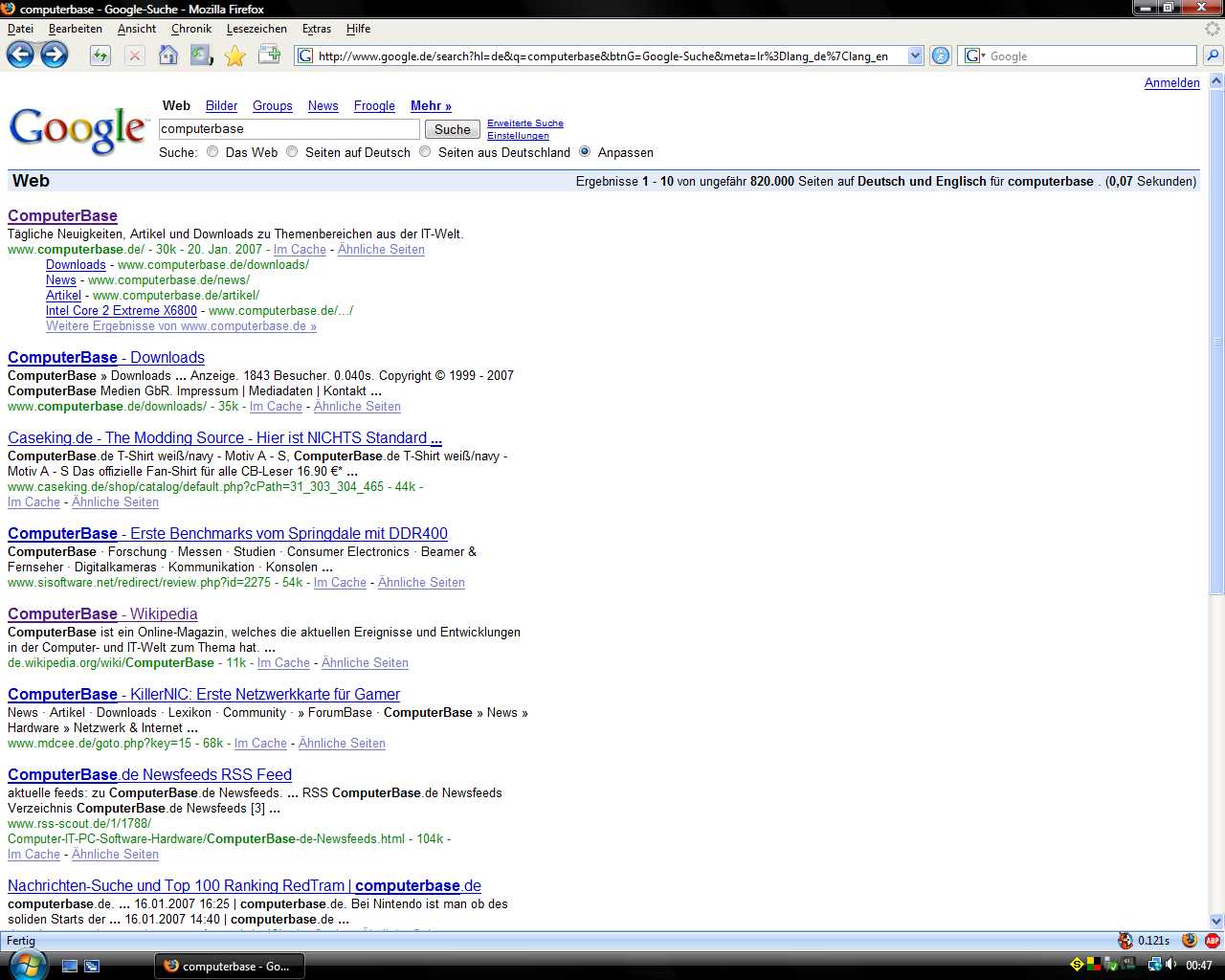Open the Windows Start orb

pos(28,965)
